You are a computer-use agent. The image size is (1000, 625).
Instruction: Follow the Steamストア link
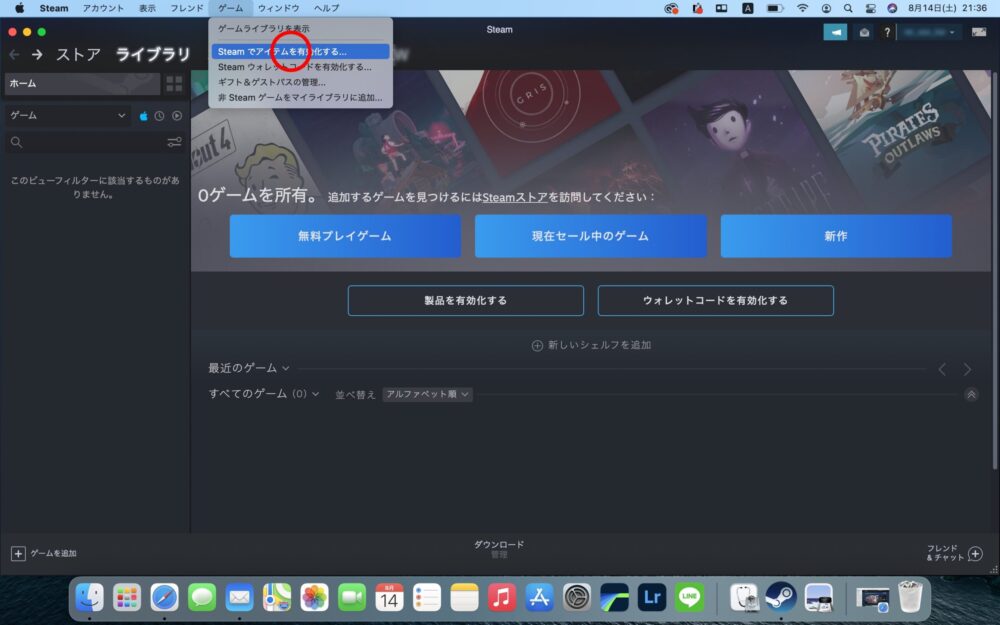tap(515, 197)
